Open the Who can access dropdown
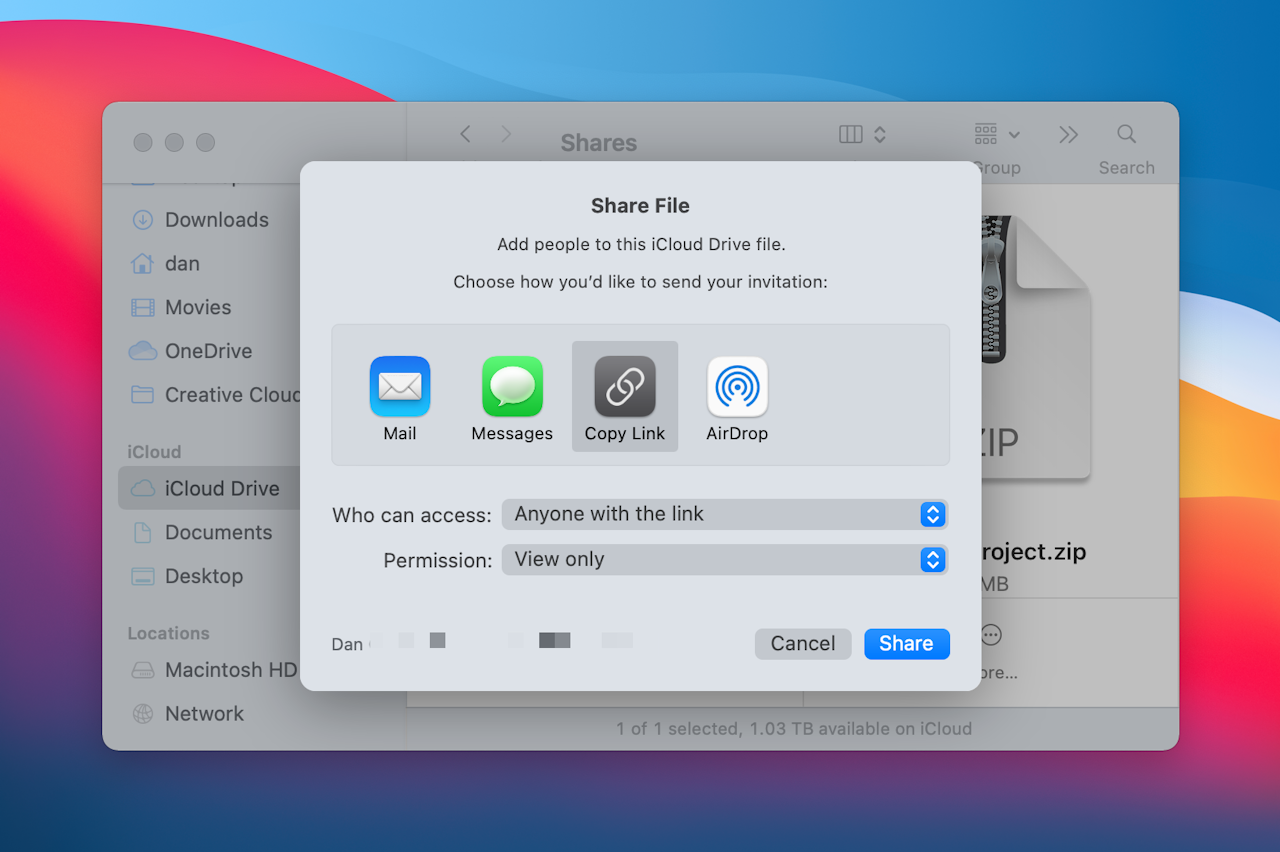Viewport: 1280px width, 852px height. coord(725,514)
